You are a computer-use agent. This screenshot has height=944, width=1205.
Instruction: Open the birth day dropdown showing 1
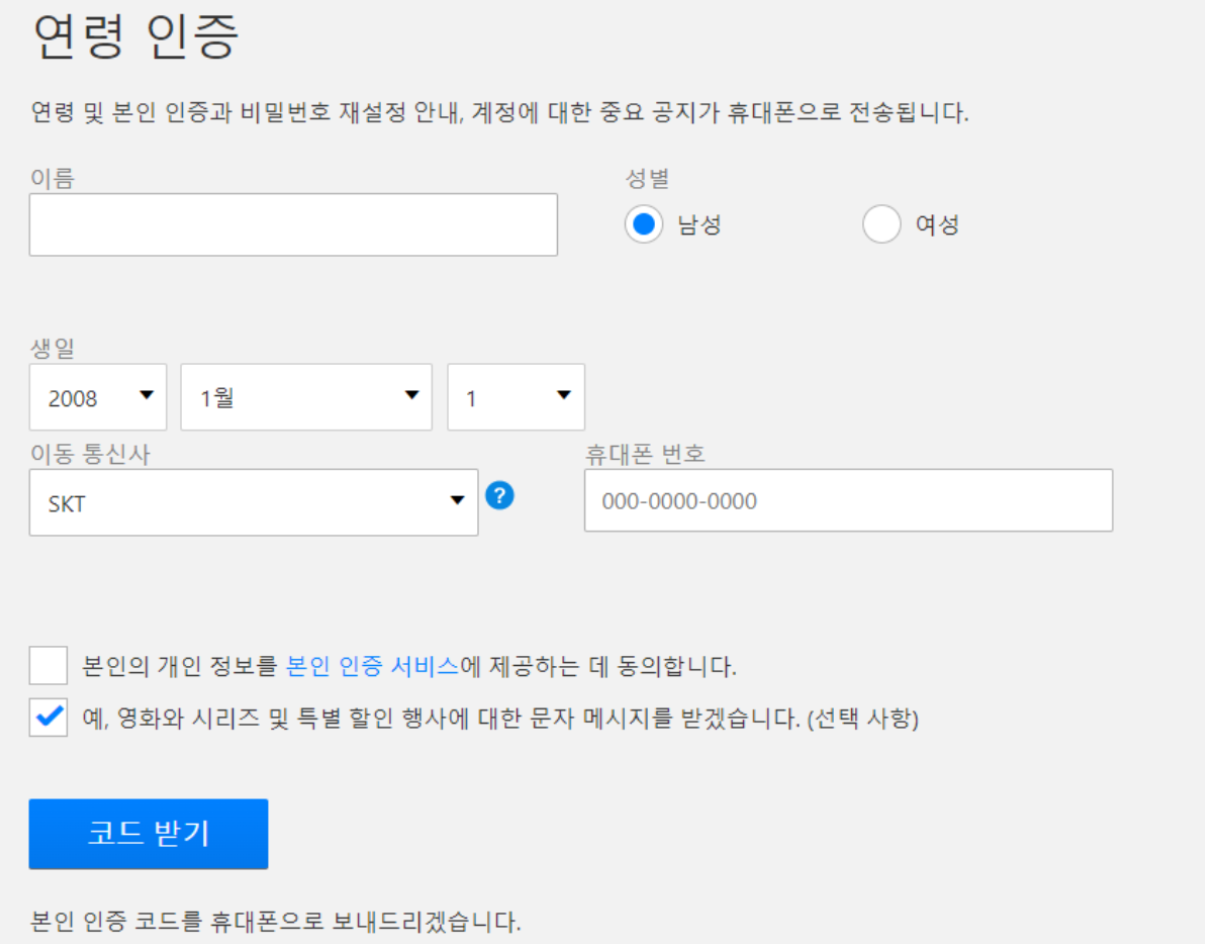[x=516, y=397]
